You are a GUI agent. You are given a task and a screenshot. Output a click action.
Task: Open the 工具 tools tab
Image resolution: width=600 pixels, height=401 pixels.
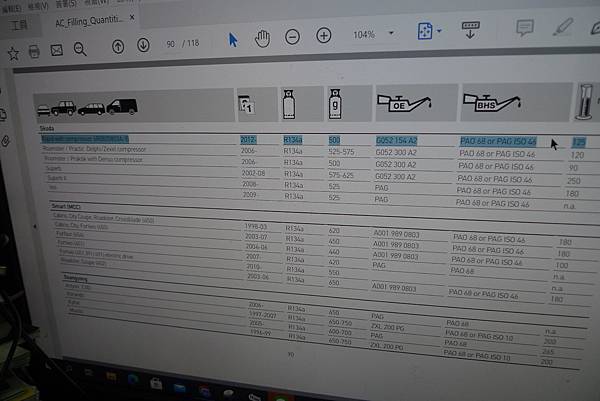18,25
